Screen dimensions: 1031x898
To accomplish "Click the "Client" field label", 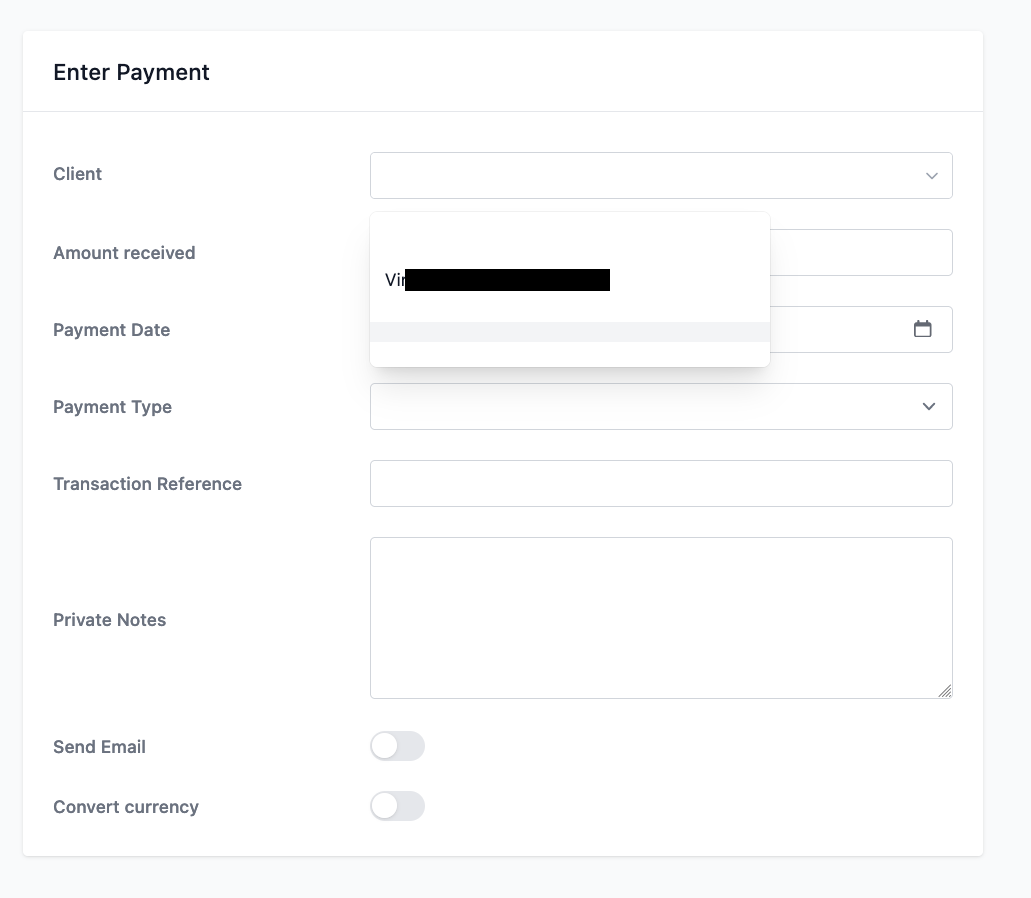I will [78, 174].
